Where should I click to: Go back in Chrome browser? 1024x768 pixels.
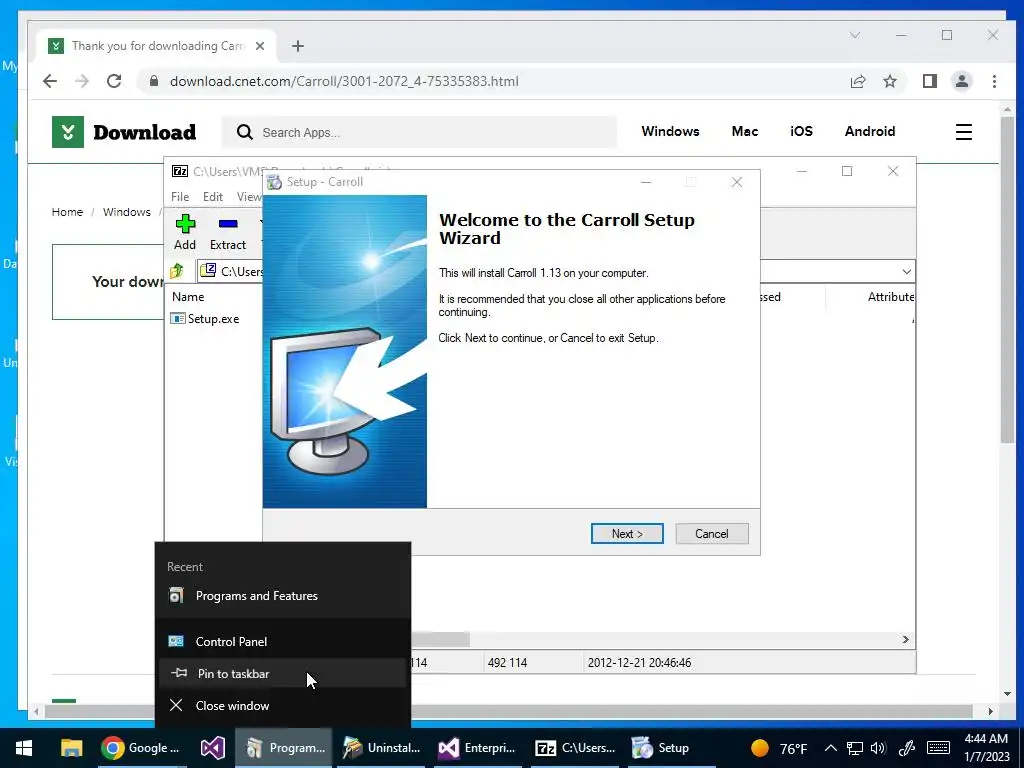coord(50,81)
